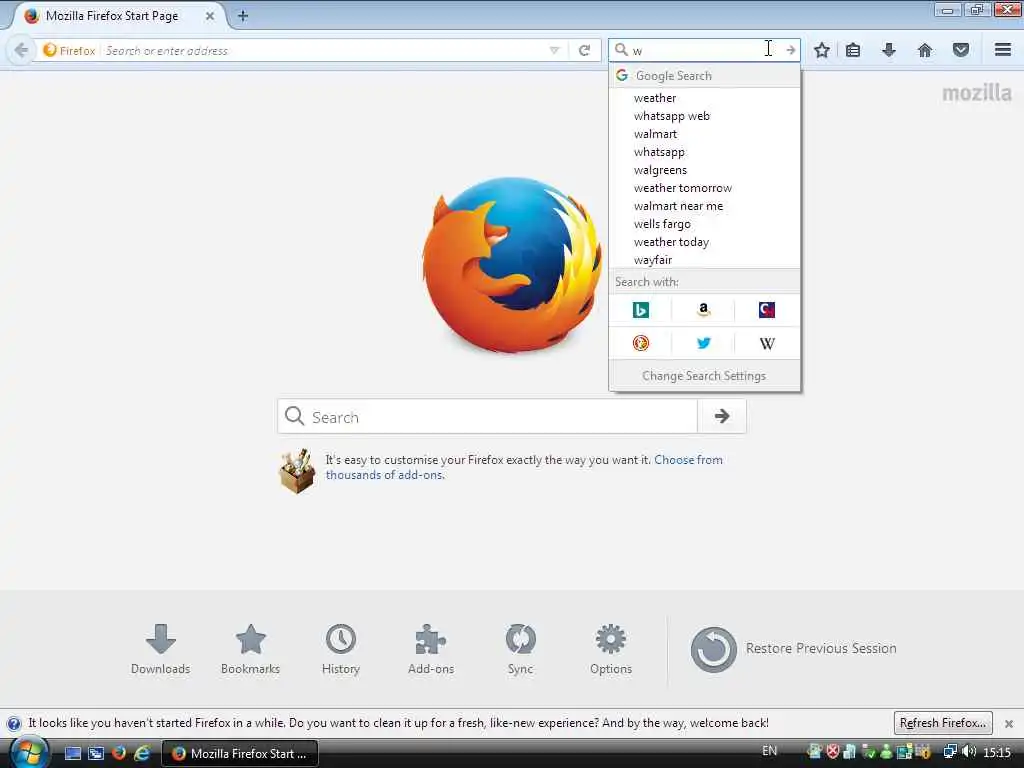Open Sync from the start page

click(x=520, y=649)
